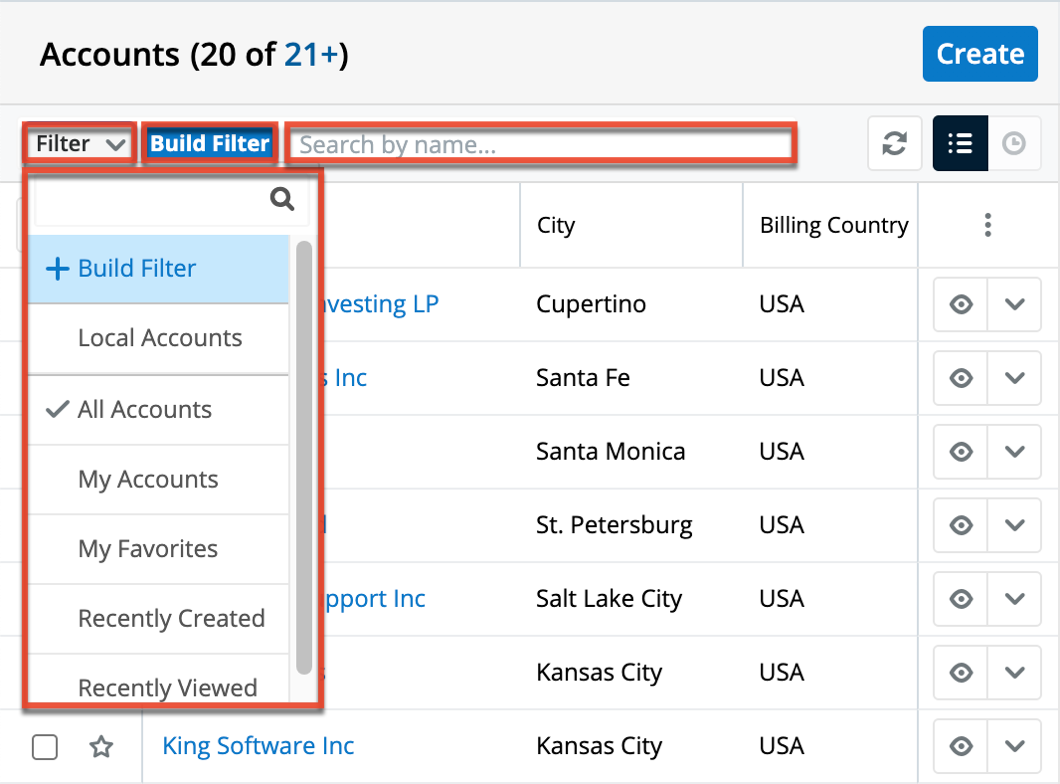Switch to list view icon

pyautogui.click(x=960, y=144)
